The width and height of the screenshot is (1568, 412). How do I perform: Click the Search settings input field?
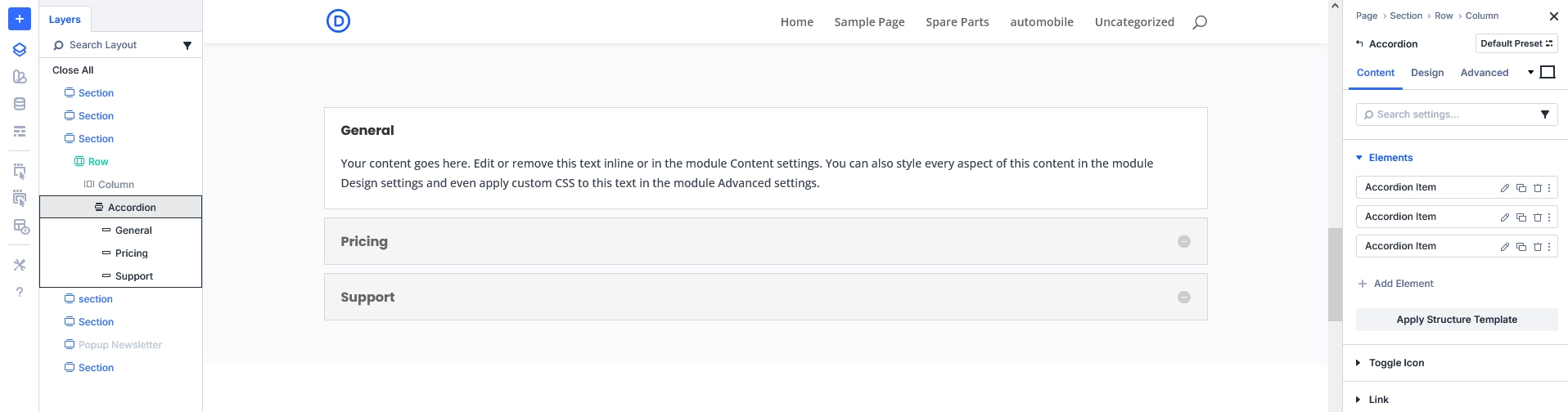click(x=1449, y=114)
